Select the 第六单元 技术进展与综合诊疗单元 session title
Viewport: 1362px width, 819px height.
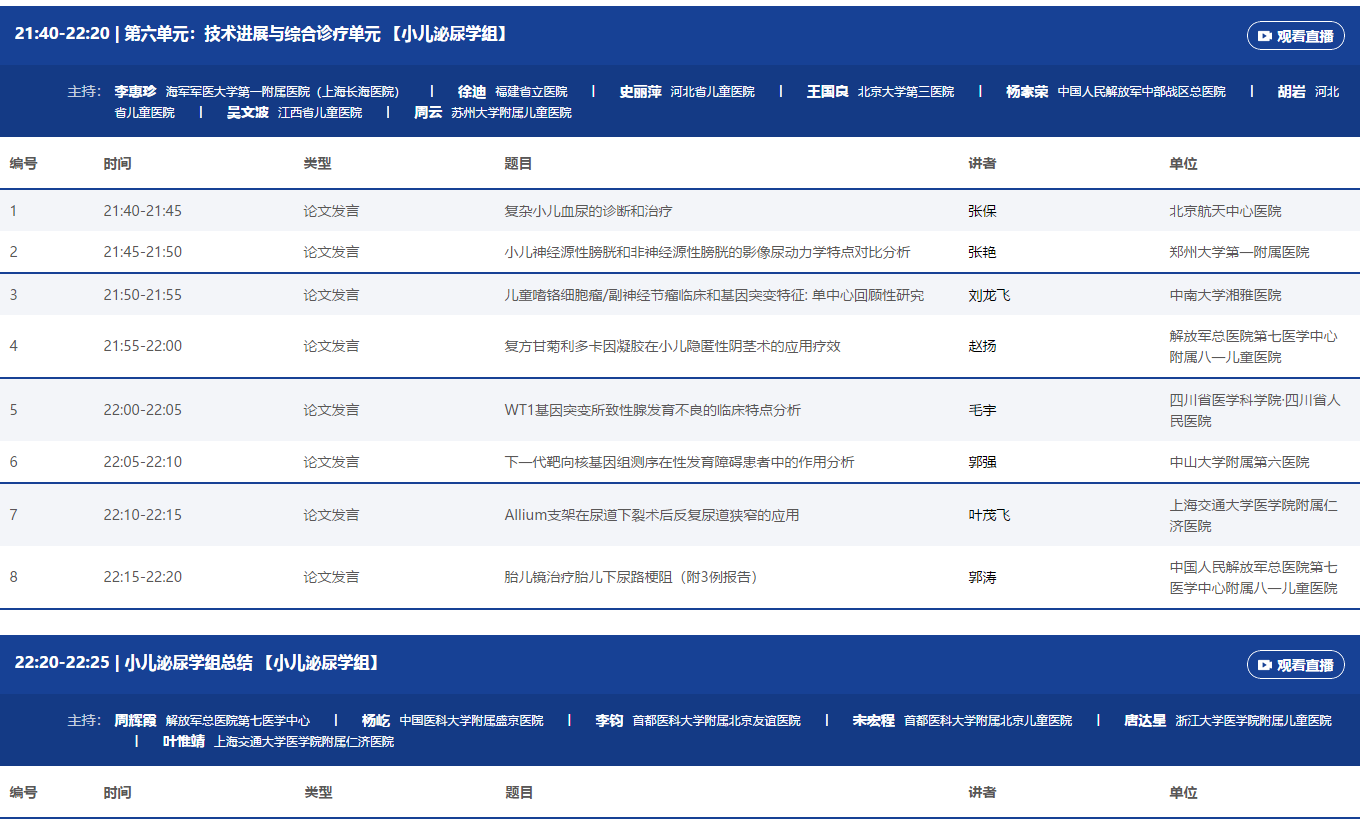click(x=262, y=34)
